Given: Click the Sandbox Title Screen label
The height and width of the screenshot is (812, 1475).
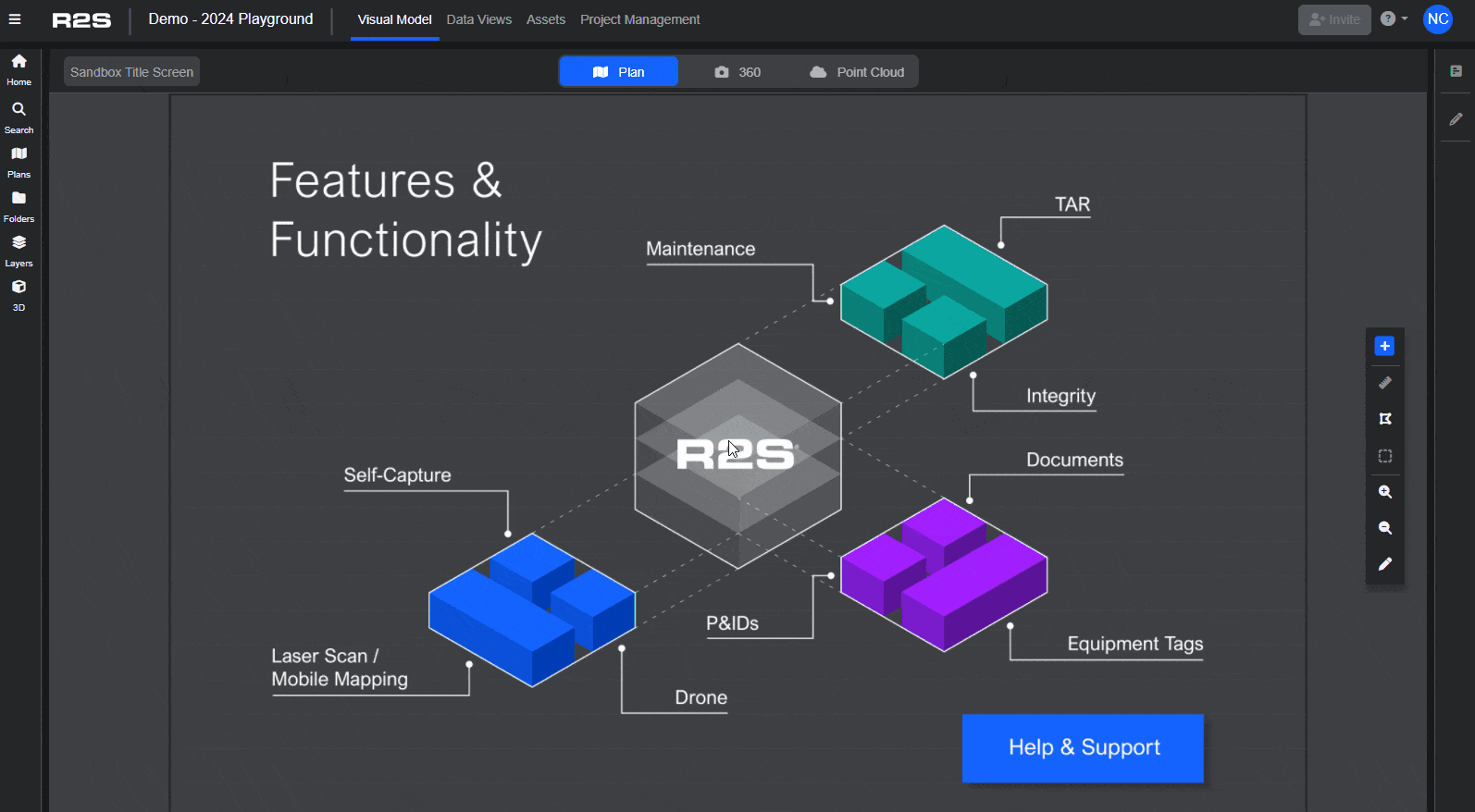Looking at the screenshot, I should pyautogui.click(x=131, y=72).
